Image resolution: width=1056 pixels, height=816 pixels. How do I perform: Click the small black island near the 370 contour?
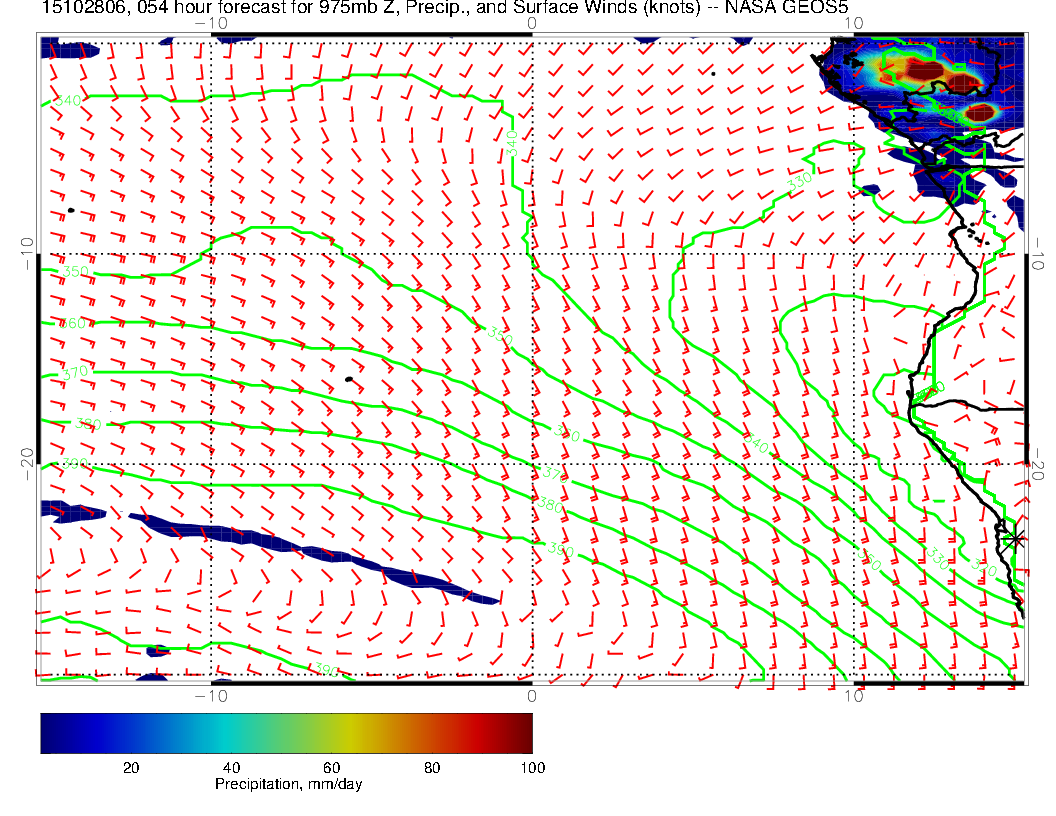tap(348, 379)
